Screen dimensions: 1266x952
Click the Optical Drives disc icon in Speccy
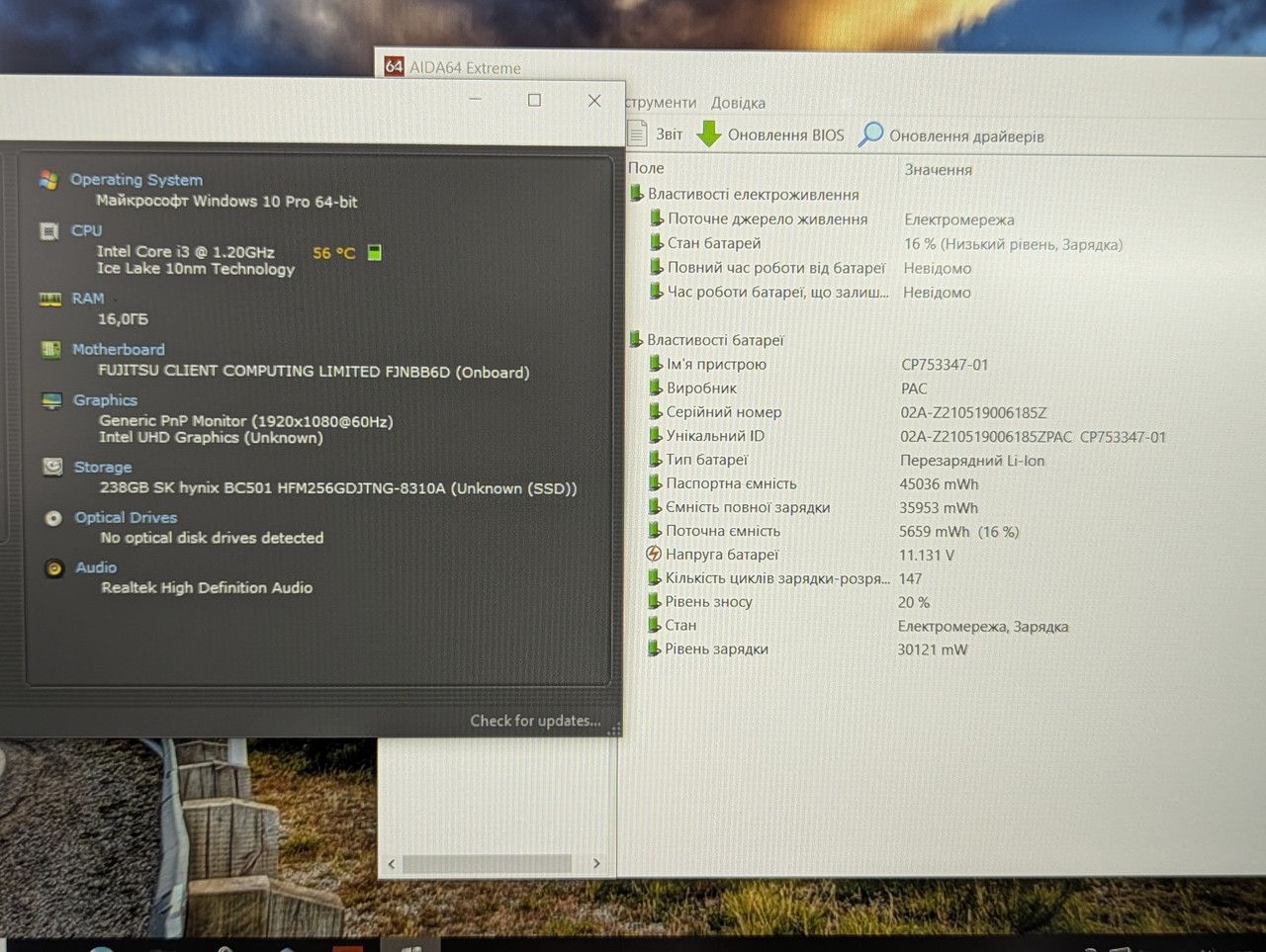pos(53,518)
